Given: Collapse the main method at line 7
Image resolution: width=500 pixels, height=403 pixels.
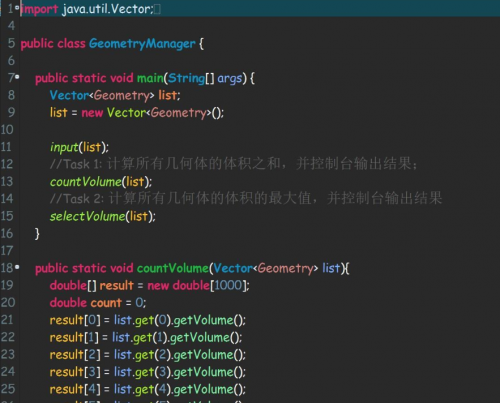Looking at the screenshot, I should (x=17, y=77).
